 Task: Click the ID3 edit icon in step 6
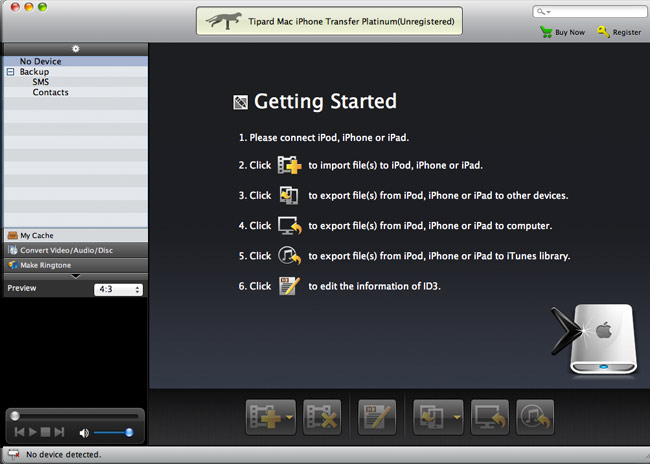pos(289,286)
